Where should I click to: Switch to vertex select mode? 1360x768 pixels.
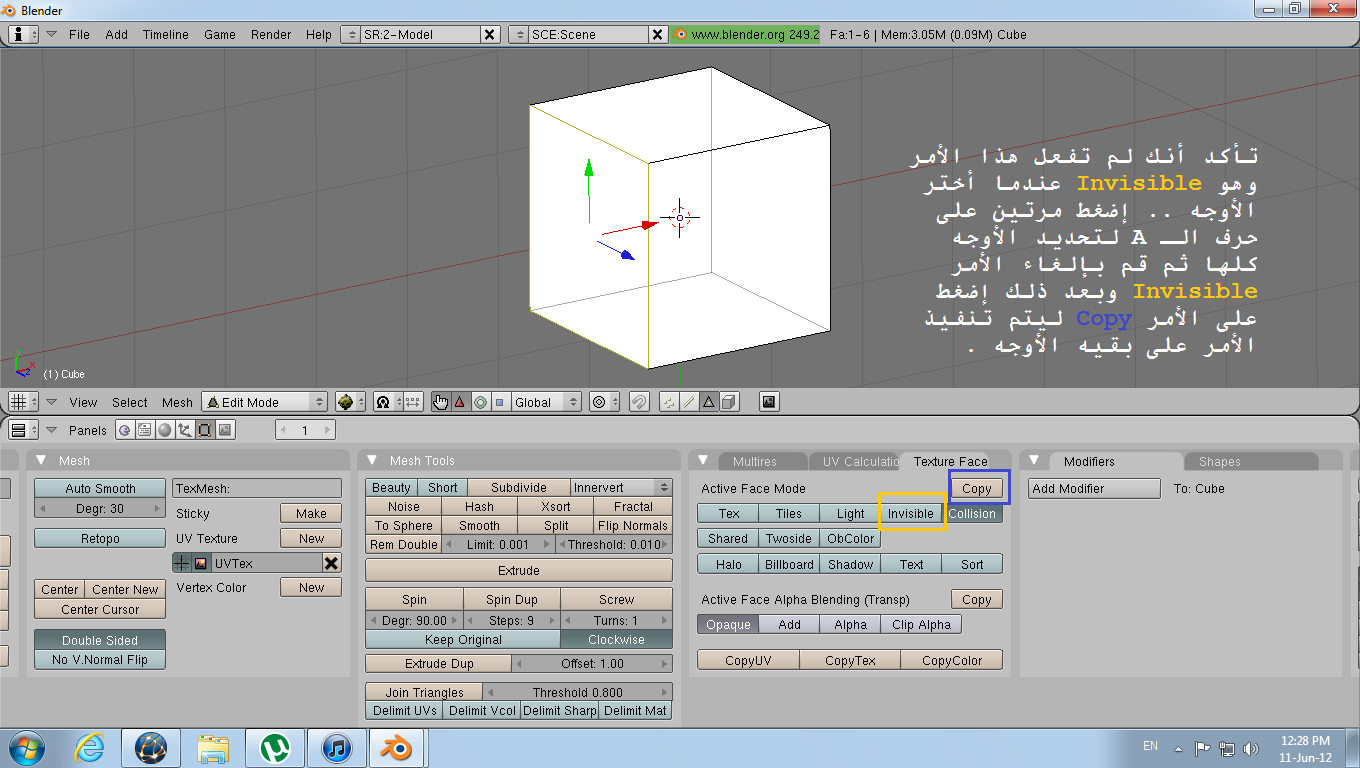pyautogui.click(x=668, y=402)
